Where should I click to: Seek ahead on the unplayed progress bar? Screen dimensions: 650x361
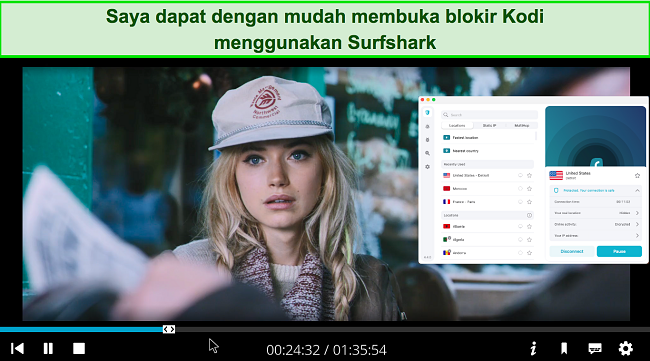coord(412,330)
